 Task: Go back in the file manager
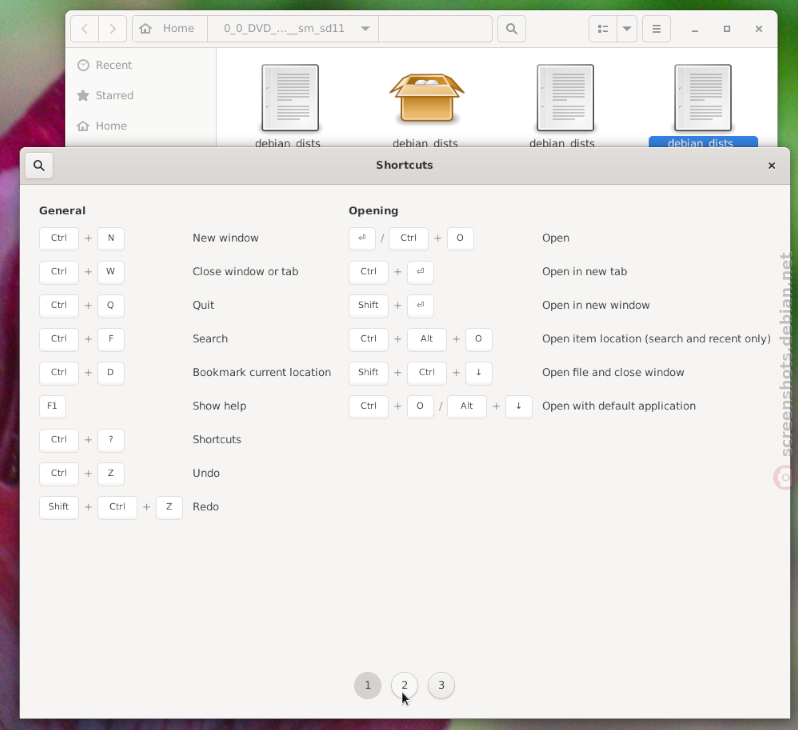(84, 29)
